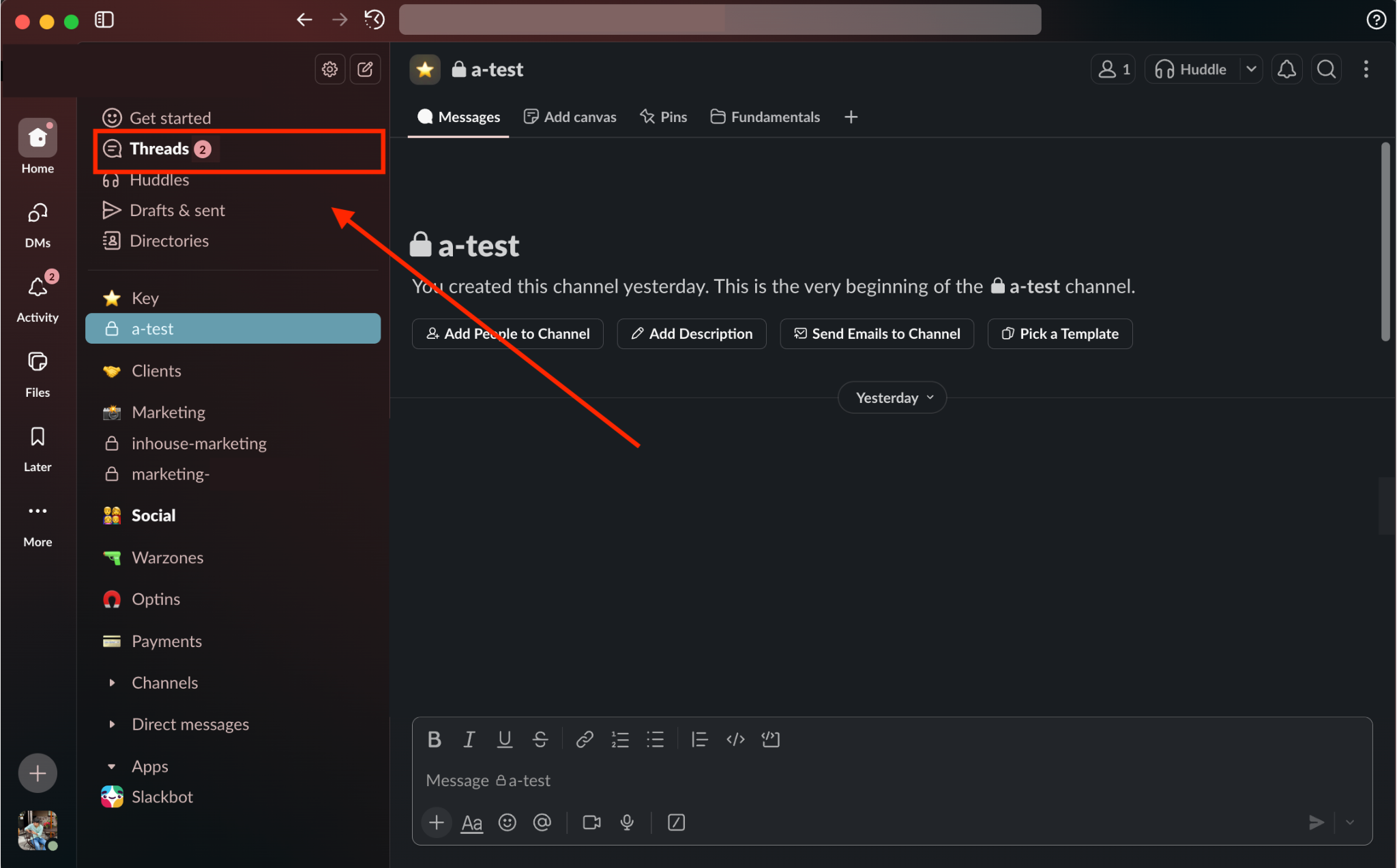The width and height of the screenshot is (1397, 868).
Task: Click Add People to Channel button
Action: click(x=508, y=334)
